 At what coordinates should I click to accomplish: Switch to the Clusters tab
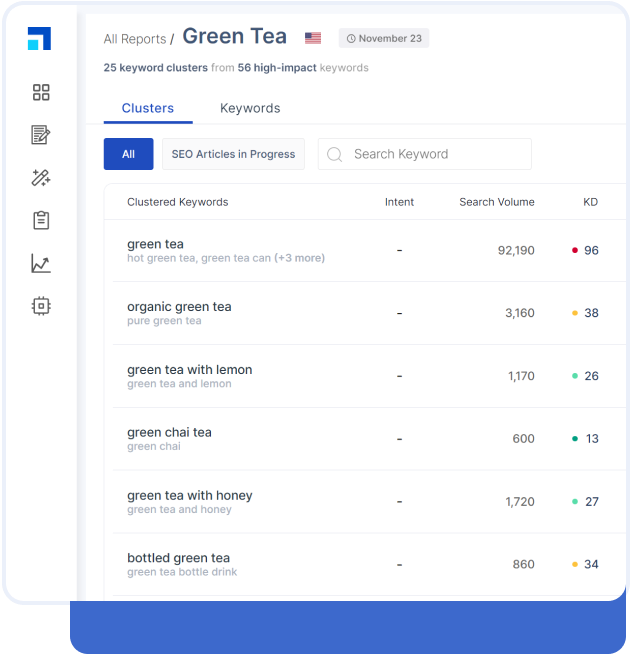click(x=148, y=108)
